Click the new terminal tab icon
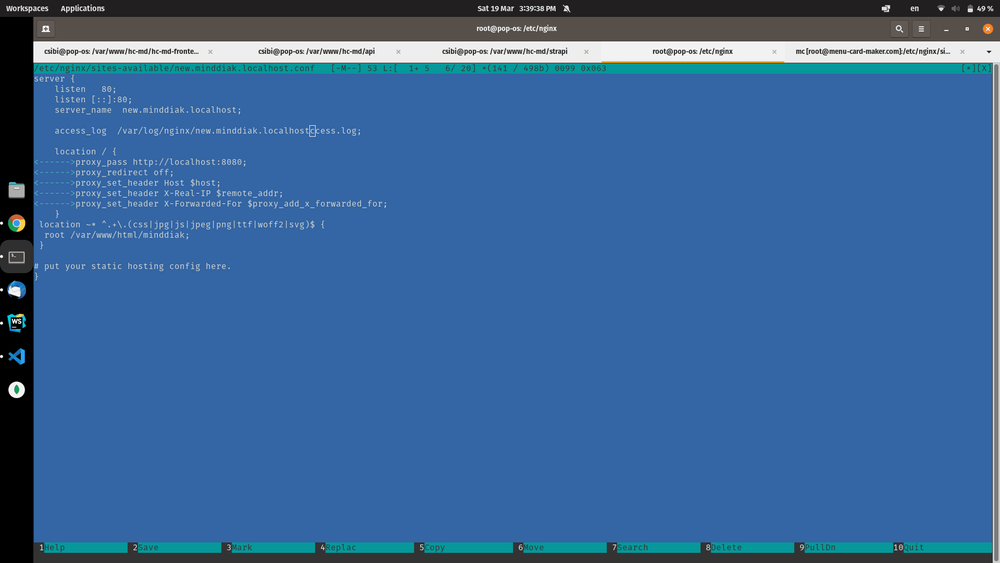This screenshot has height=563, width=1000. click(x=46, y=29)
